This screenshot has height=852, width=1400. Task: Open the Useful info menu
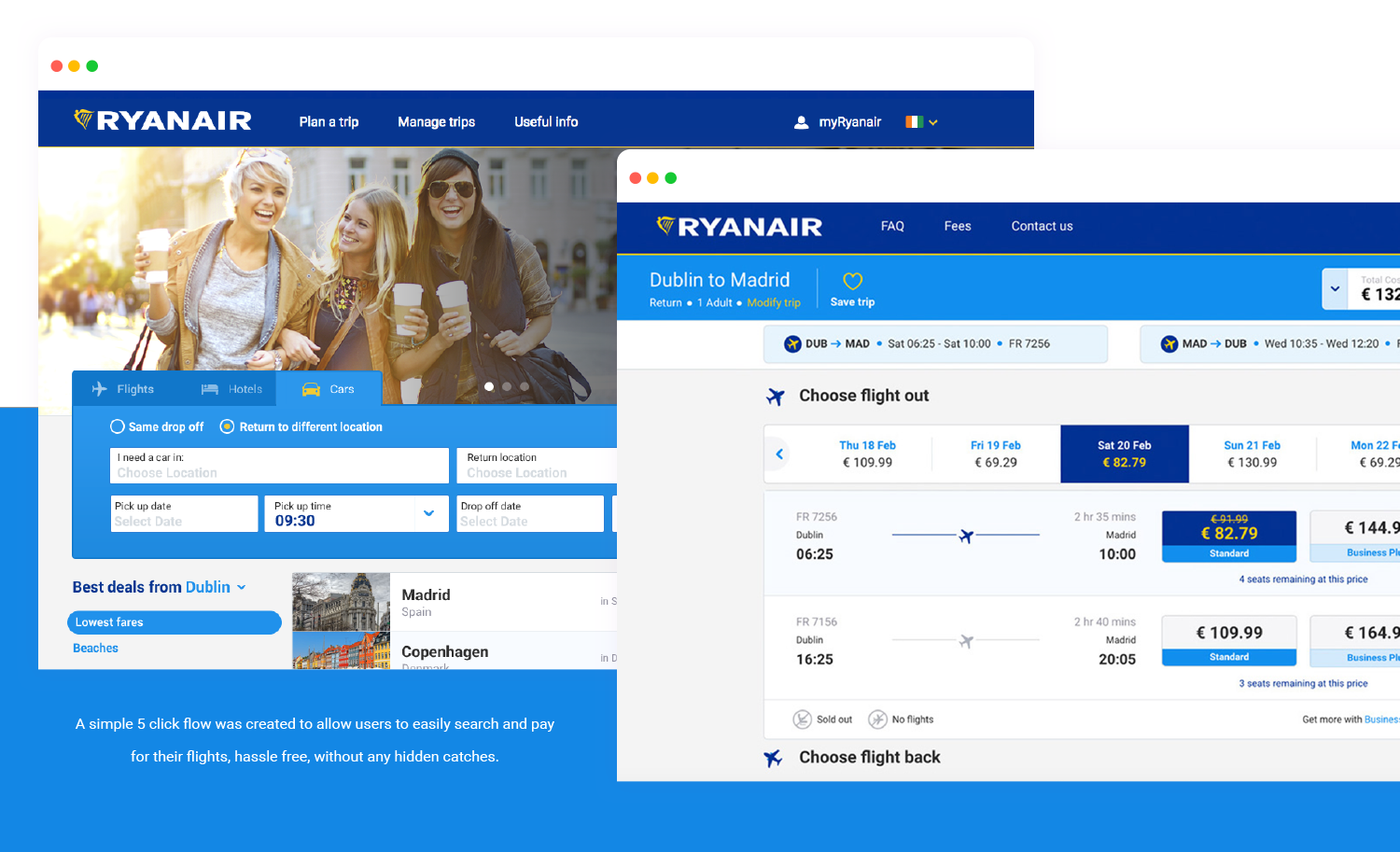[546, 121]
